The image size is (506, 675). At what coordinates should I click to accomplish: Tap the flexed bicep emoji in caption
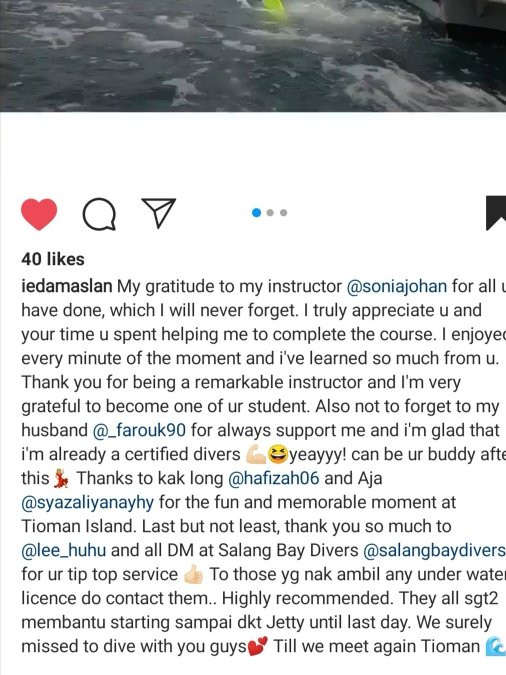tap(256, 455)
